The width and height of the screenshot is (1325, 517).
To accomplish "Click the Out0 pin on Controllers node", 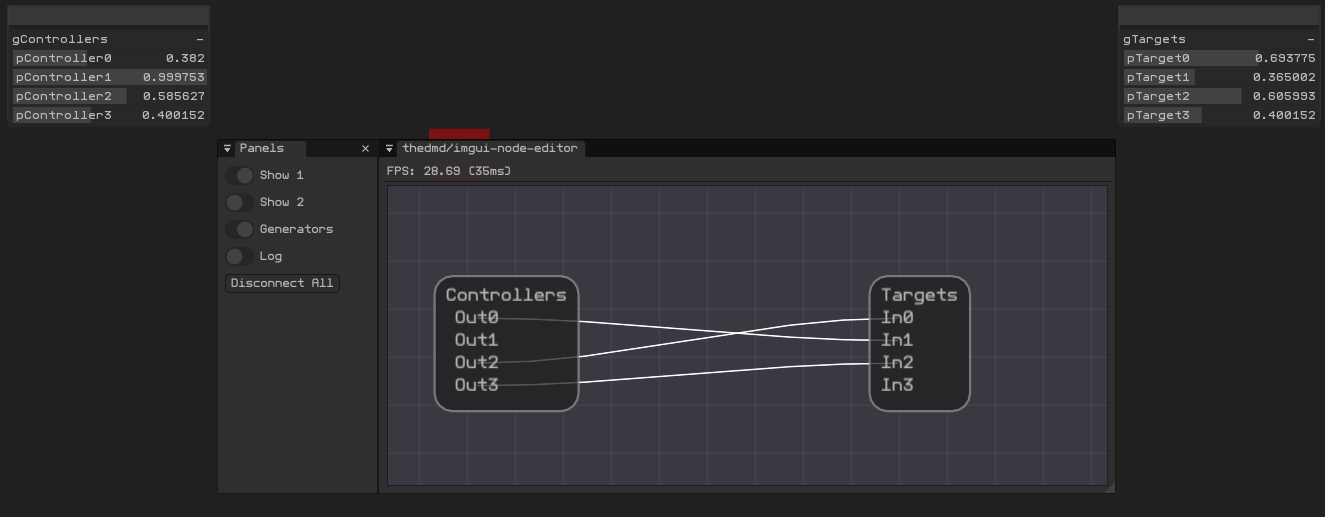I will 476,317.
